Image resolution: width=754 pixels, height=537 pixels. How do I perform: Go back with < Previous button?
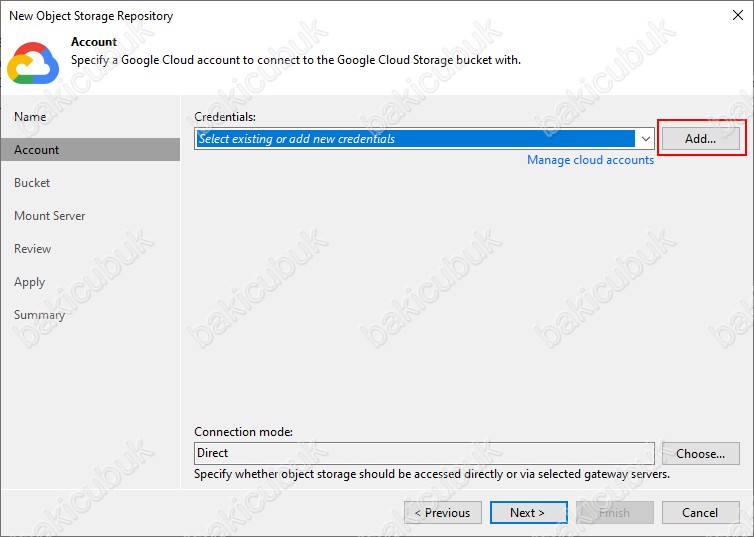tap(443, 512)
